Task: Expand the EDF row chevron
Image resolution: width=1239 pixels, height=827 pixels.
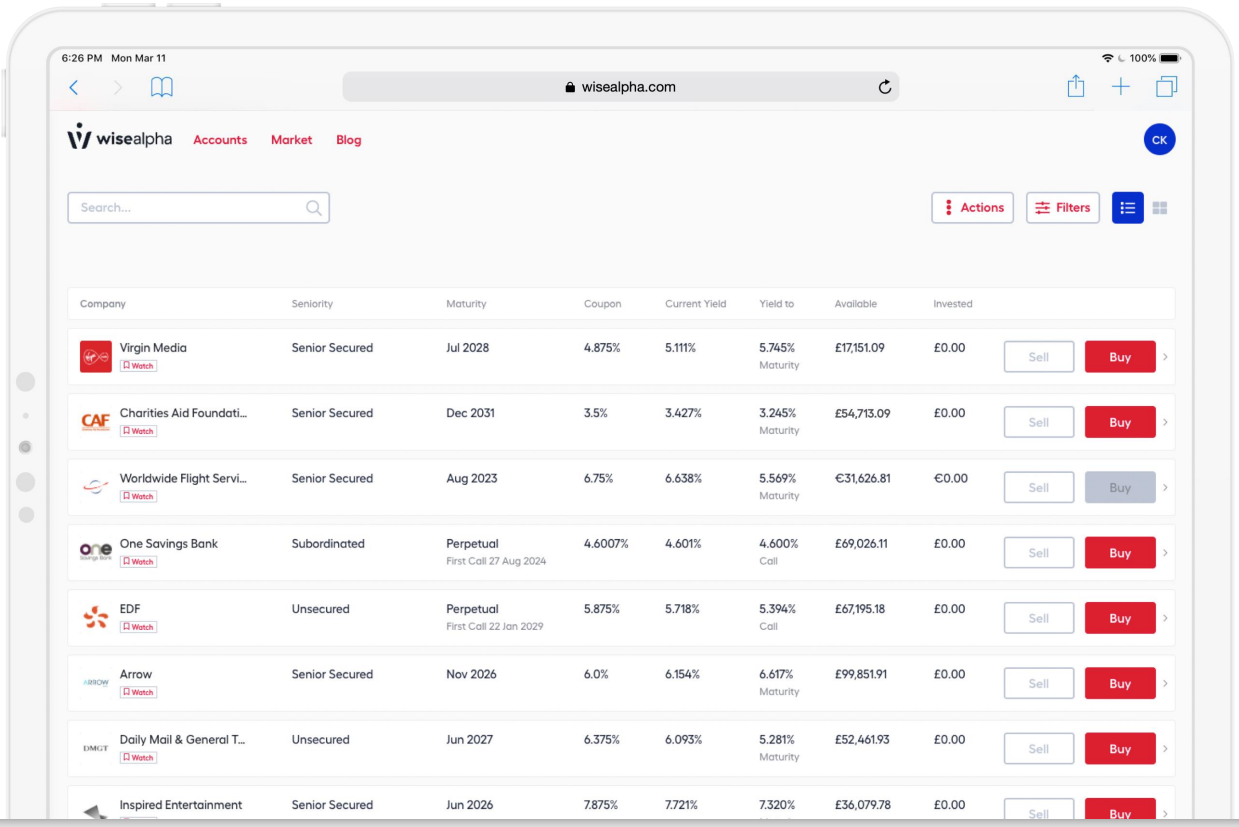Action: (x=1166, y=618)
